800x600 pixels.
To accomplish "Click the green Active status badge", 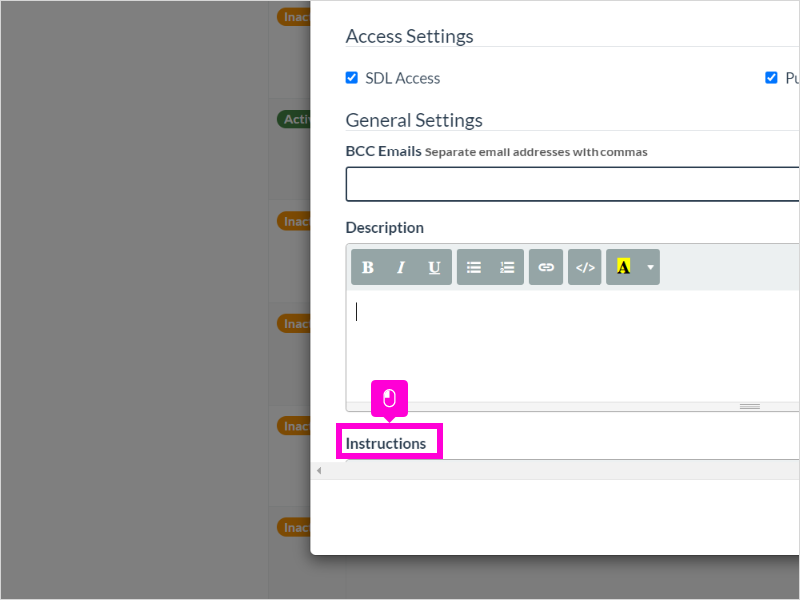I will (294, 119).
